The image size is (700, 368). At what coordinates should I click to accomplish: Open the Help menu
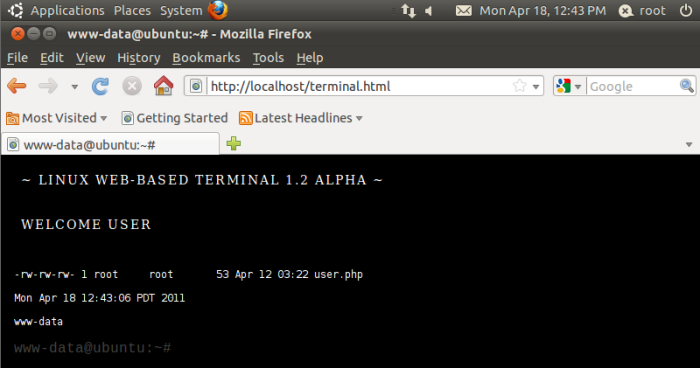click(x=310, y=58)
